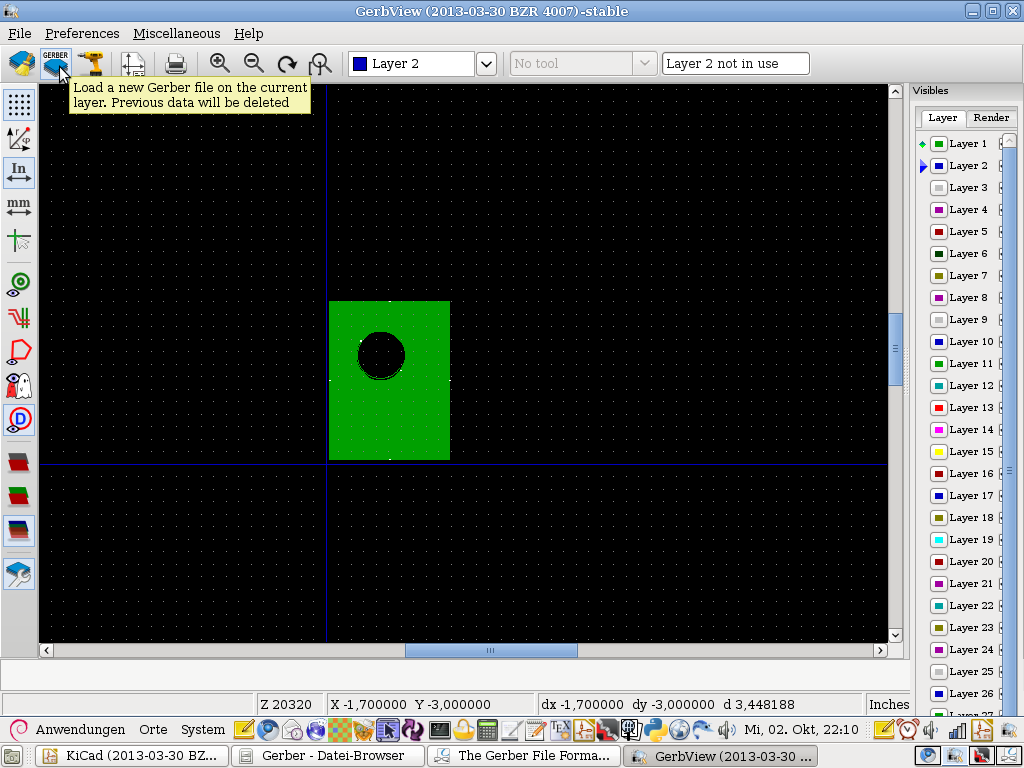Open the Miscellaneous menu
The height and width of the screenshot is (768, 1024).
coord(176,33)
